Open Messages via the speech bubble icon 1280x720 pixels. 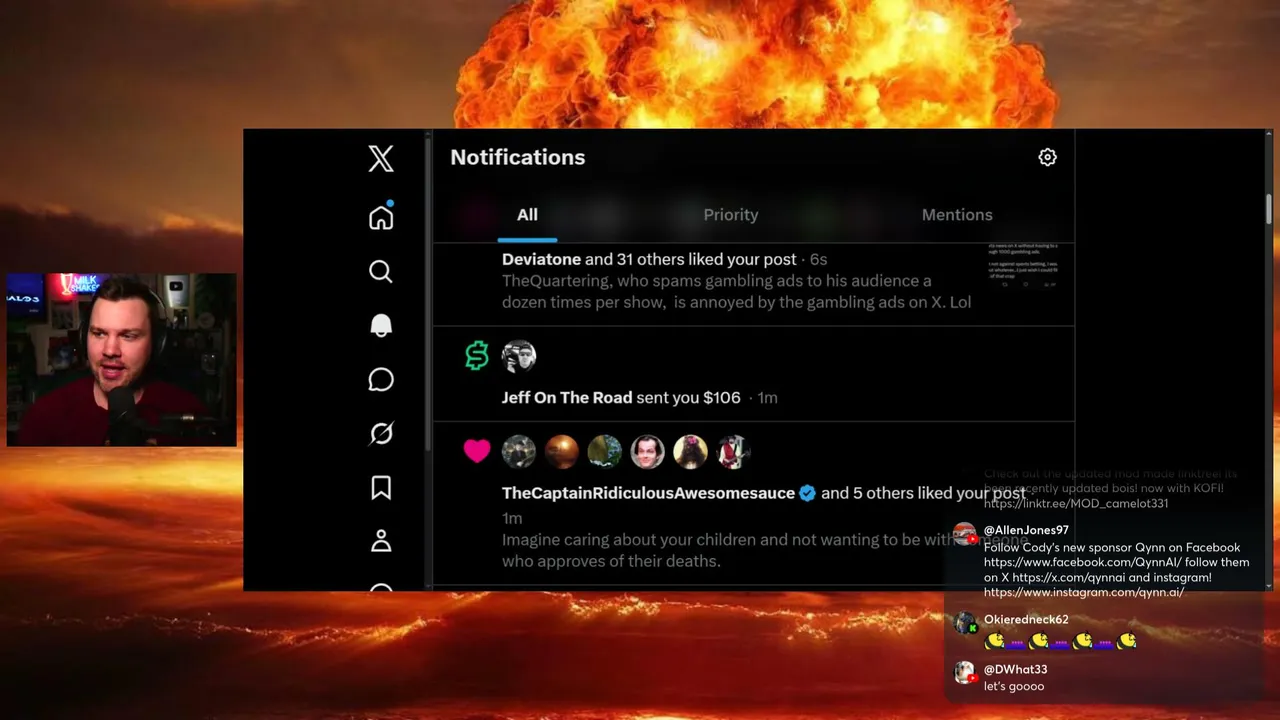coord(381,379)
